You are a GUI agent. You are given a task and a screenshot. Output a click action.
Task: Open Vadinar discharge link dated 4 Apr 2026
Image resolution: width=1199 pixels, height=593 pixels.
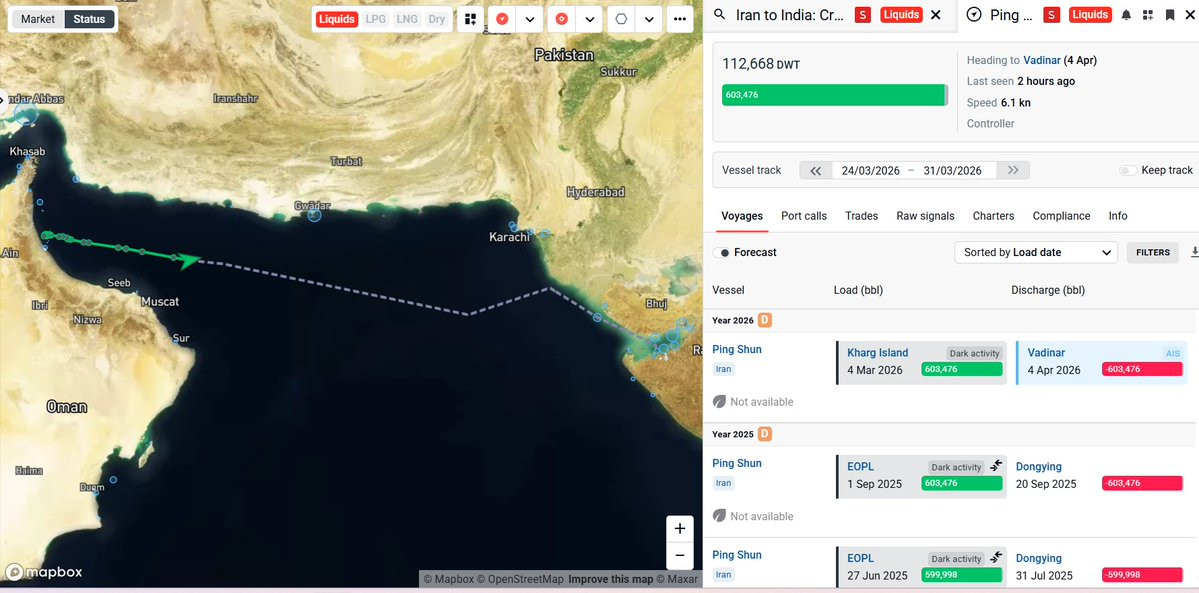pyautogui.click(x=1046, y=353)
